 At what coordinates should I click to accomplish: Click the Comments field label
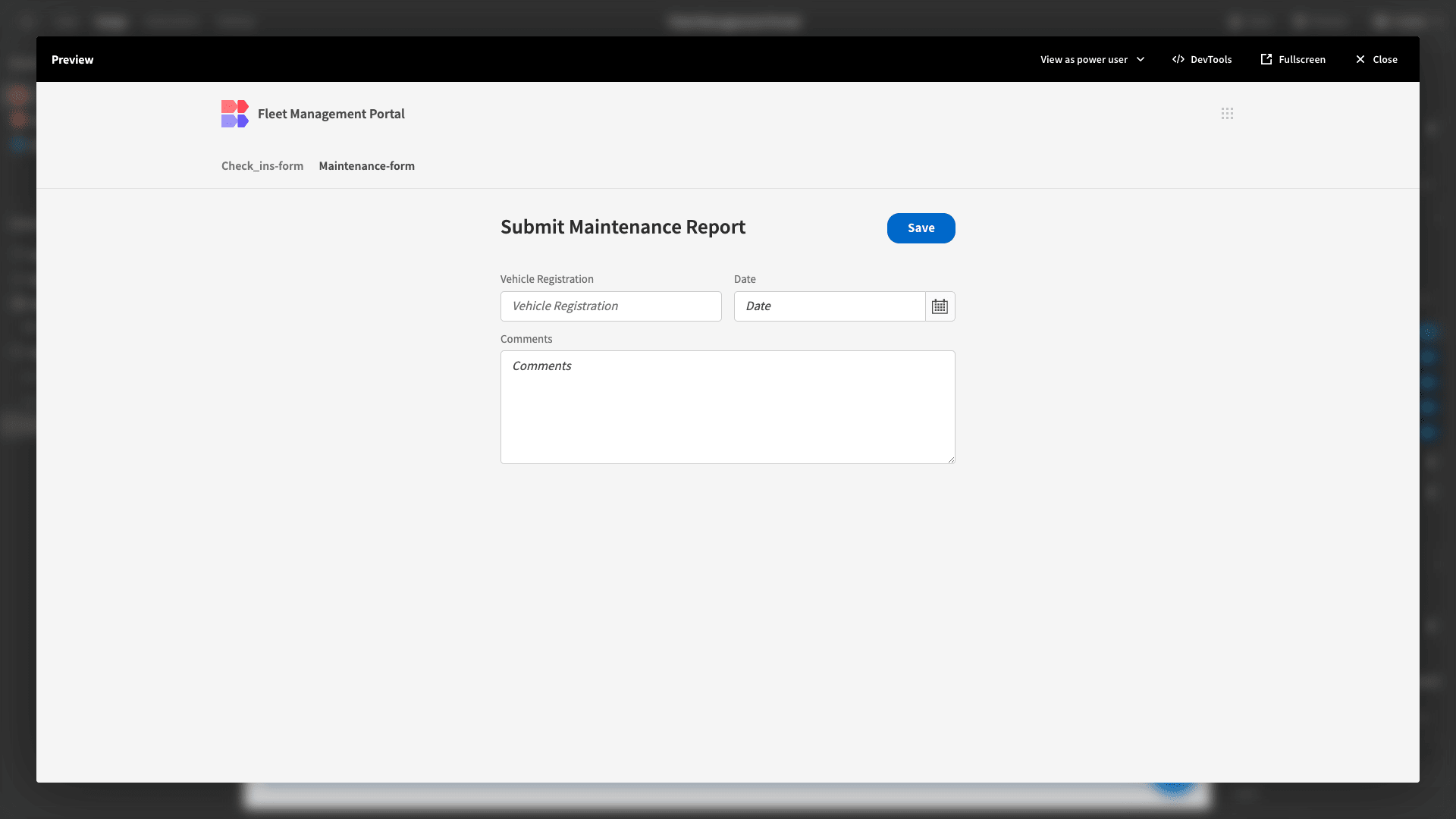[x=526, y=339]
